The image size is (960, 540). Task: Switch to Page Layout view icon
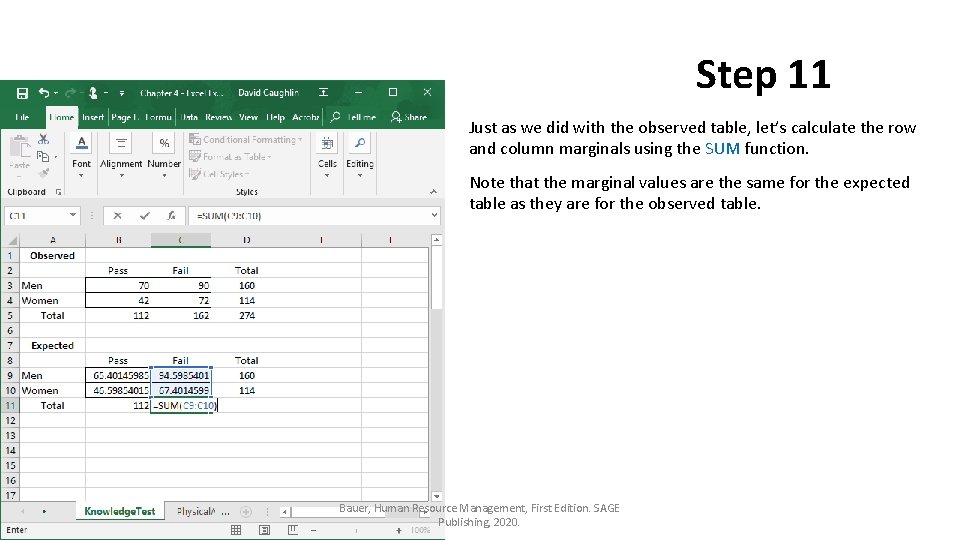click(264, 530)
